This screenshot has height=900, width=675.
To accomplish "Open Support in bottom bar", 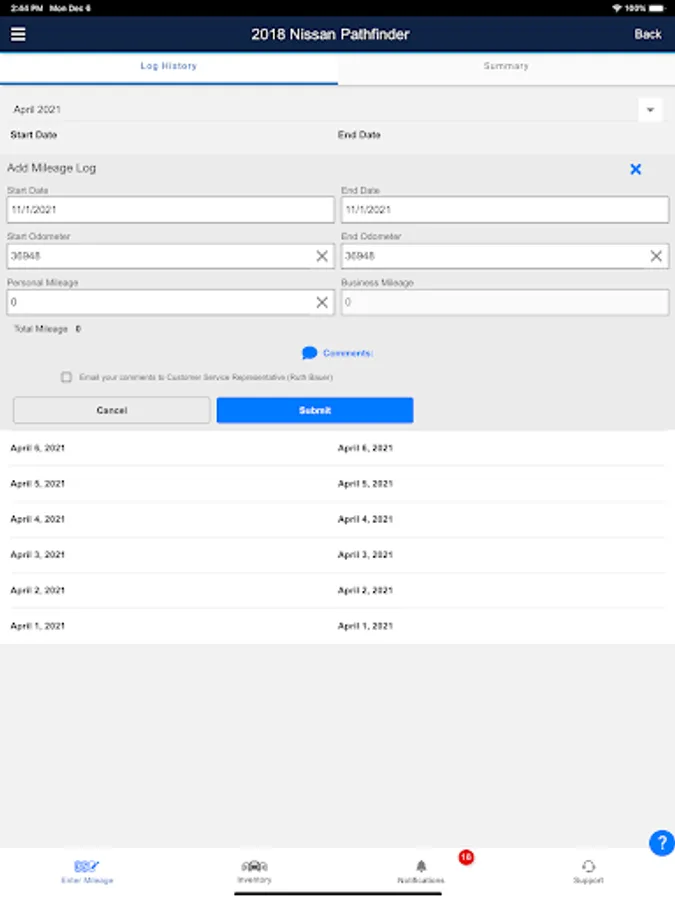I will [x=588, y=871].
